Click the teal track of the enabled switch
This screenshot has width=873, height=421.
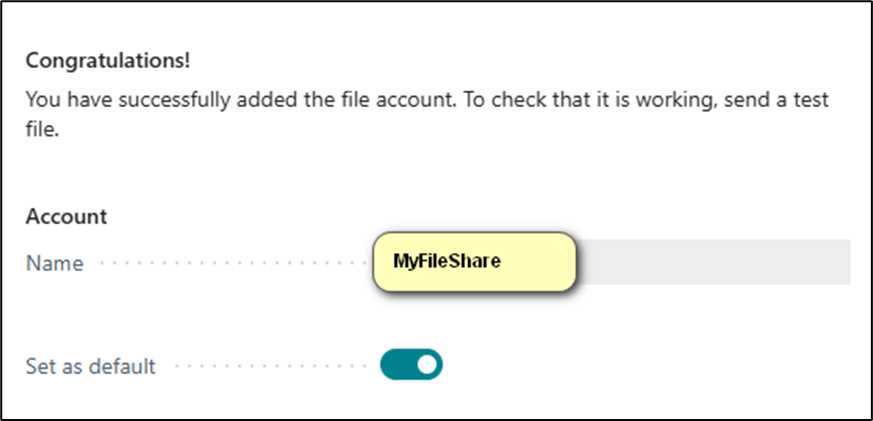(x=397, y=365)
